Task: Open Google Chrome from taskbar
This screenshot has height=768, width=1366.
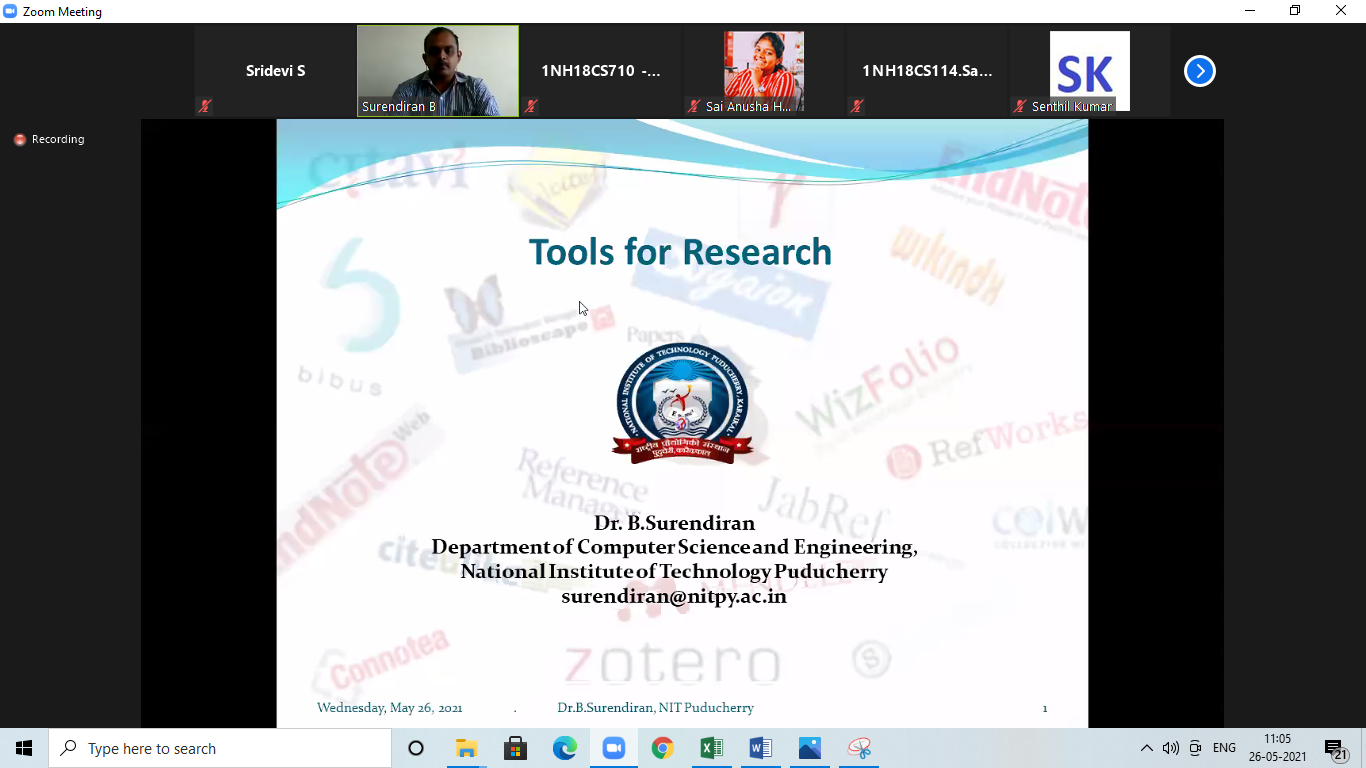Action: 662,748
